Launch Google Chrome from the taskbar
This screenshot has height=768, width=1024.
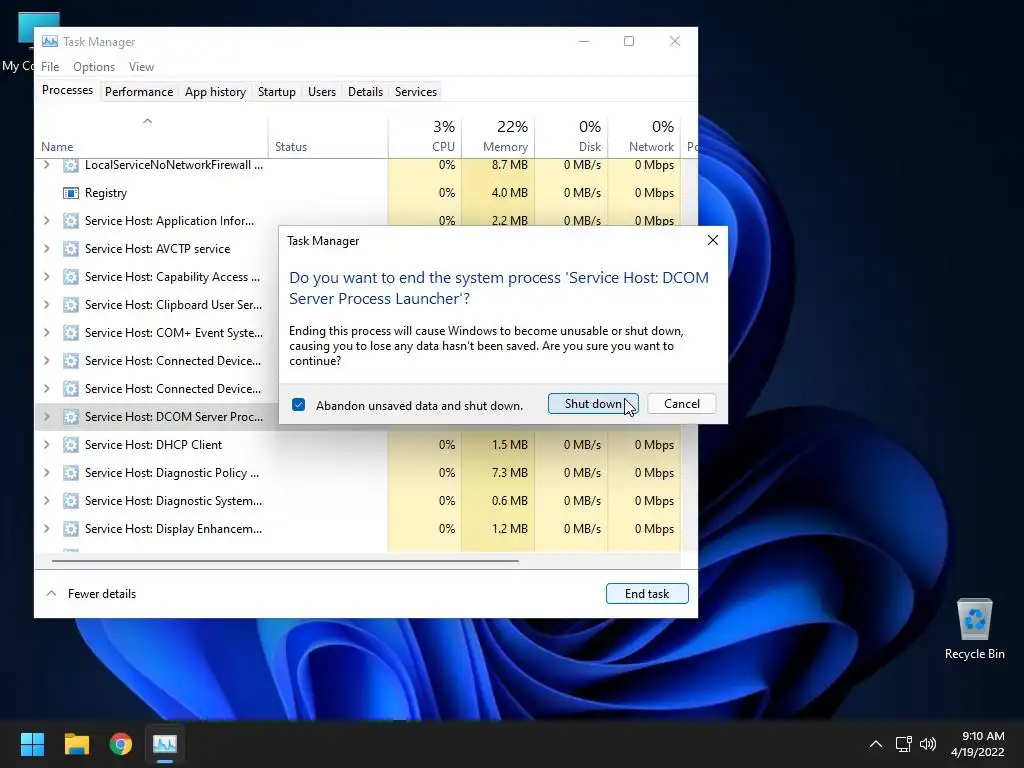pos(121,744)
